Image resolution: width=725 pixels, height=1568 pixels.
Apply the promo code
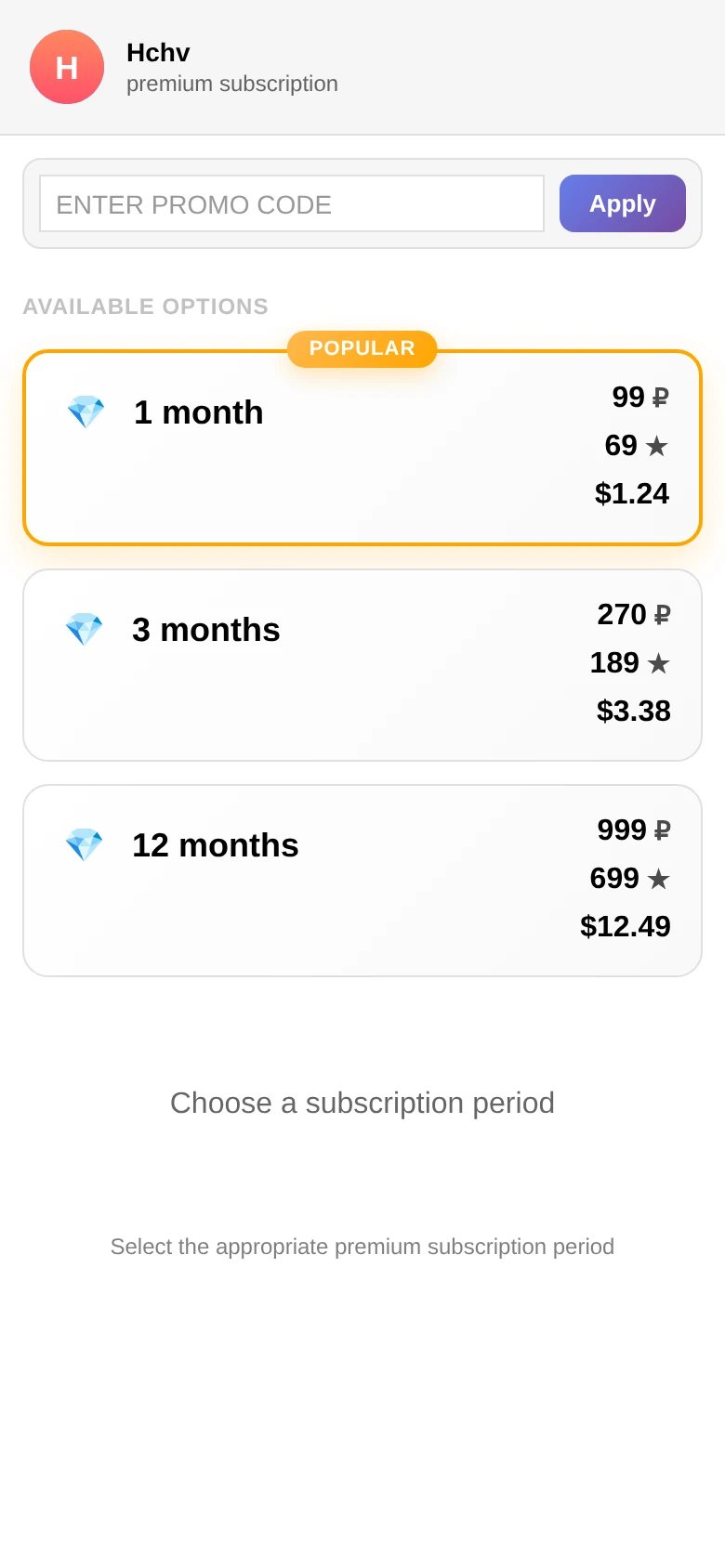pos(623,203)
